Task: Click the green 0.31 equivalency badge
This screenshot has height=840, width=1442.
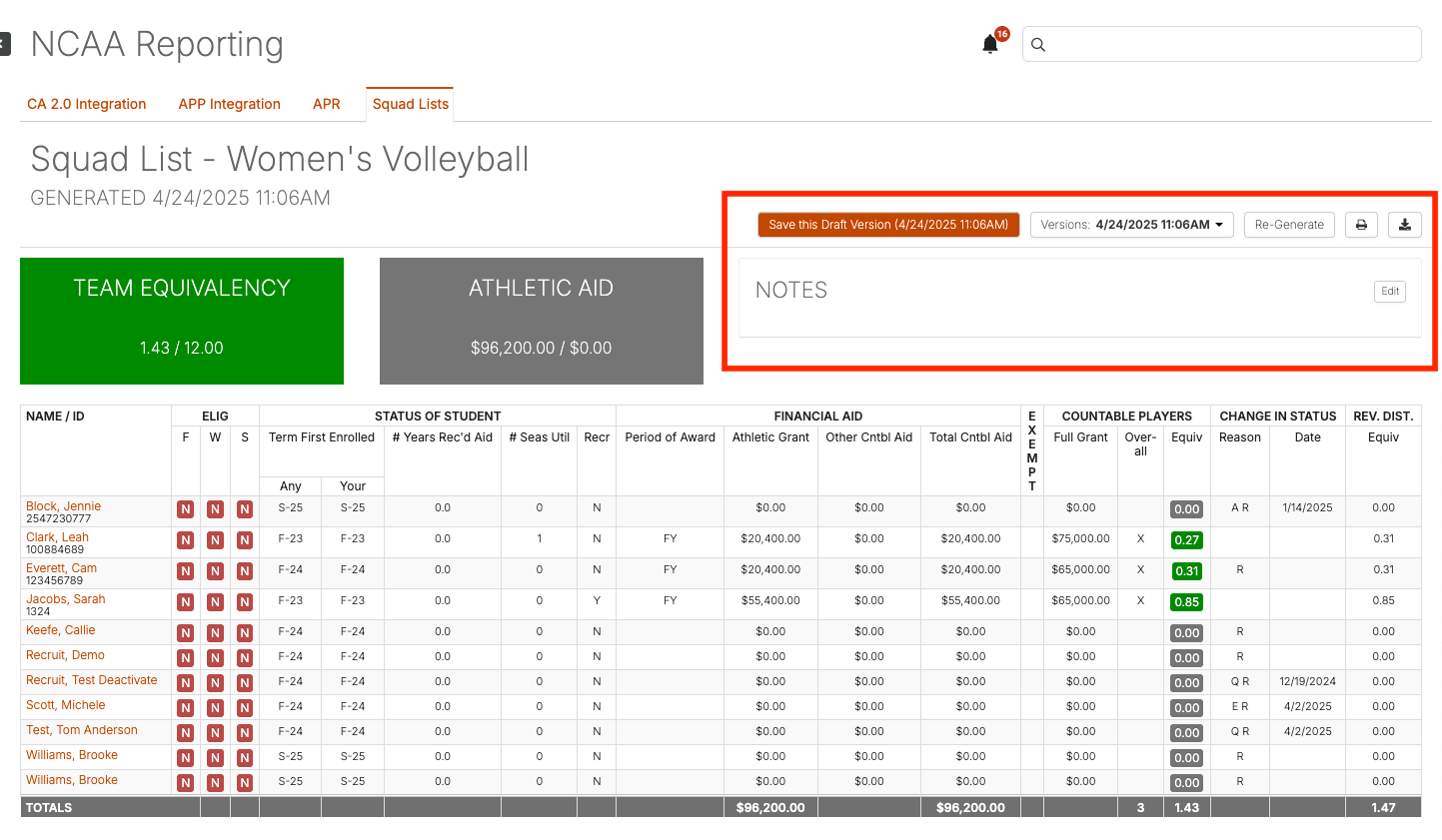Action: click(x=1186, y=571)
